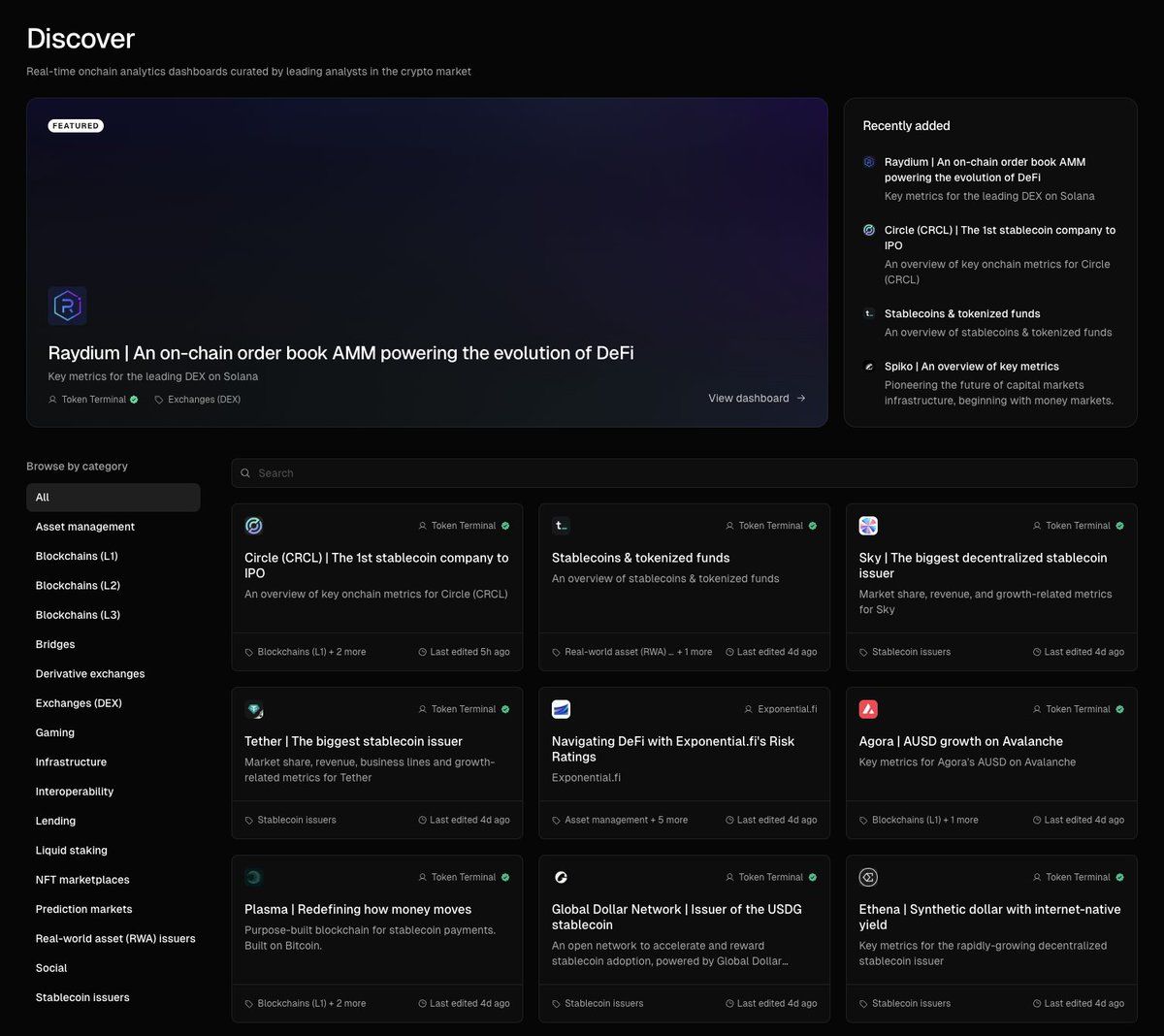Viewport: 1164px width, 1036px height.
Task: Select Exchanges (DEX) in category list
Action: click(113, 703)
